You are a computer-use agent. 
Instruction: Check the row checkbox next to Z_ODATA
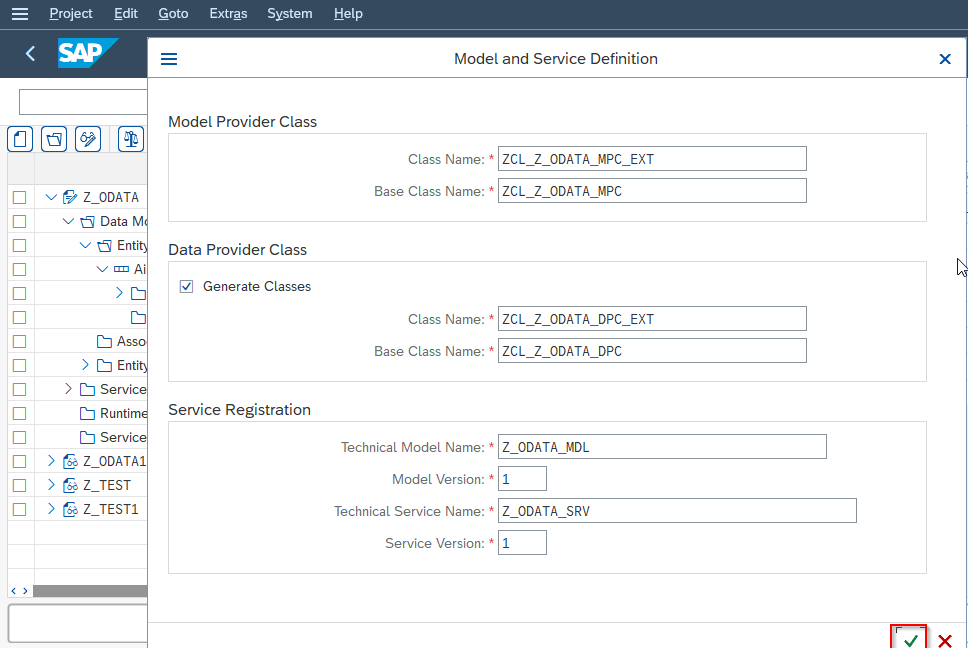coord(18,197)
